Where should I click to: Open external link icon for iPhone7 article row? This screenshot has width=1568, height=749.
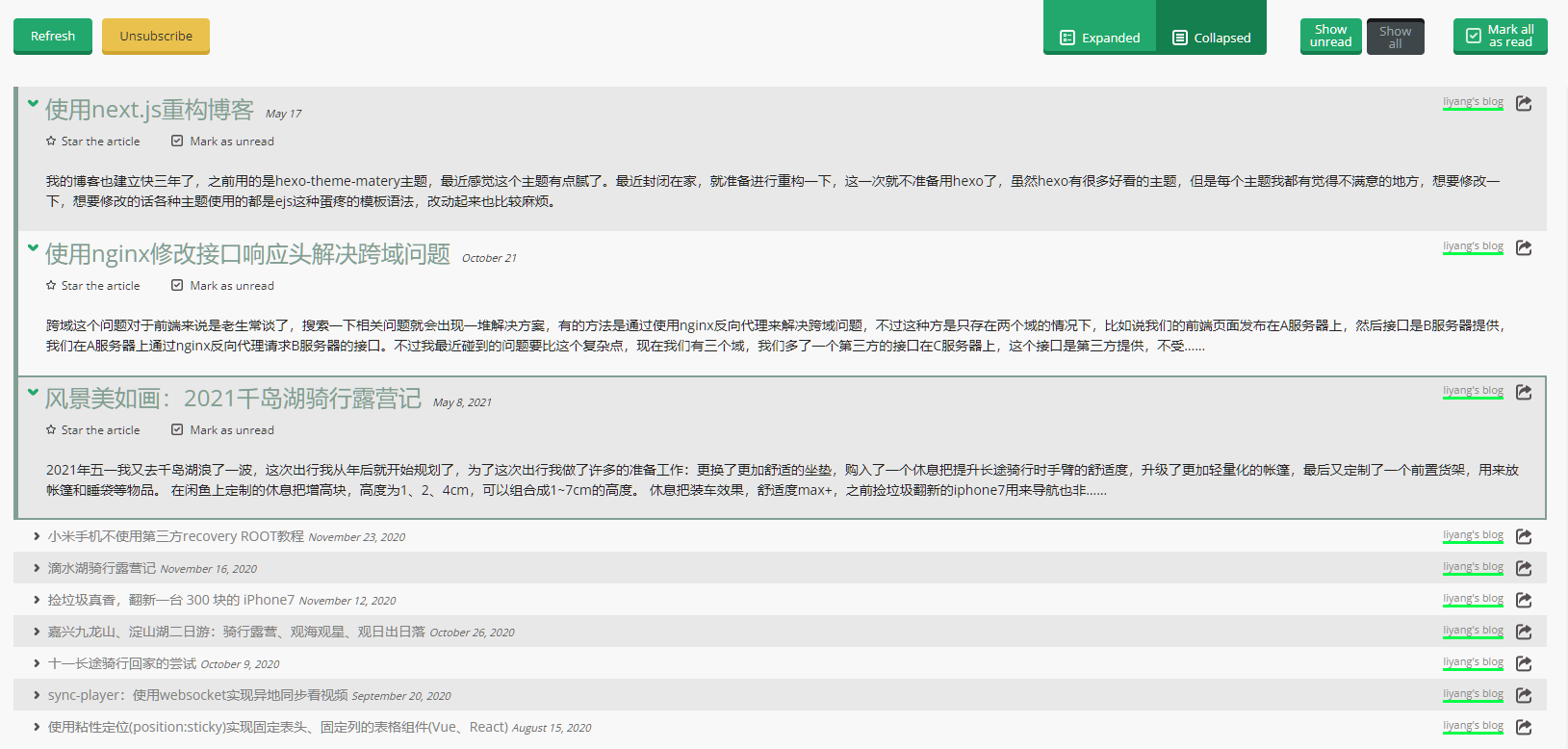(1524, 600)
